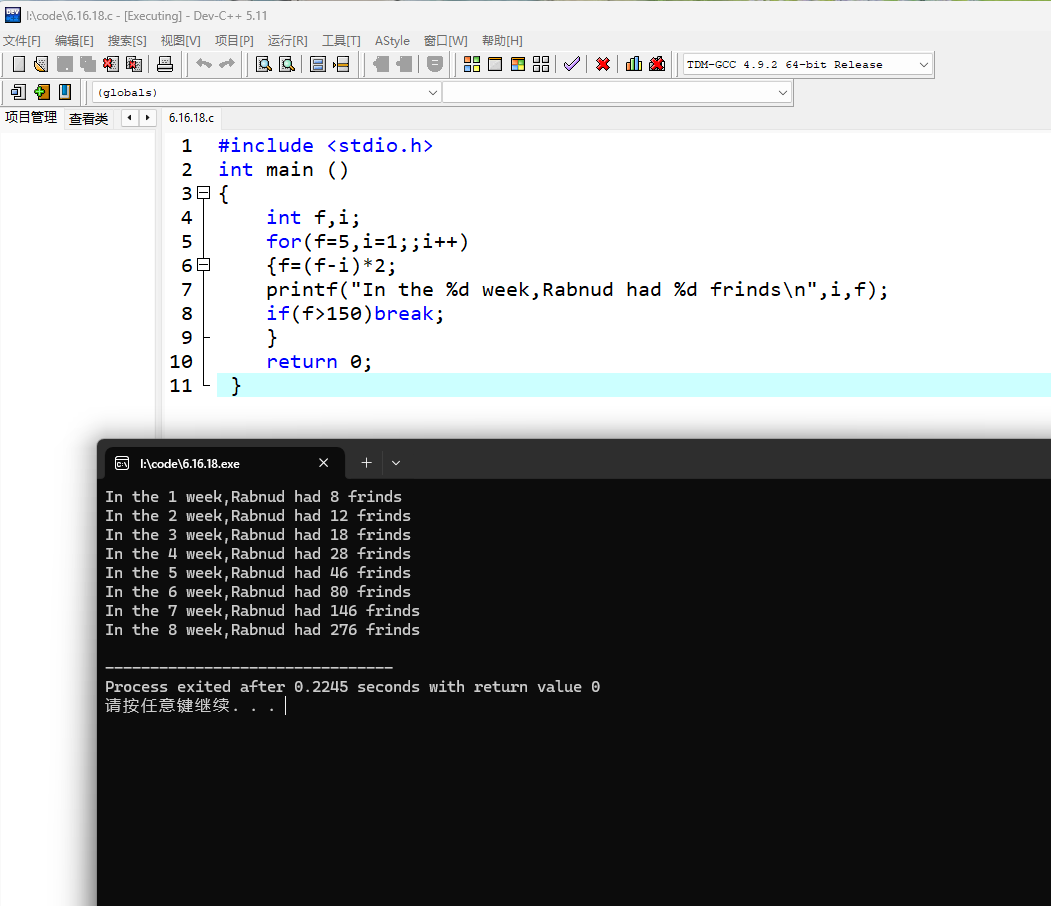Click the 'return 0;' line
Viewport: 1051px width, 906px height.
[x=319, y=362]
